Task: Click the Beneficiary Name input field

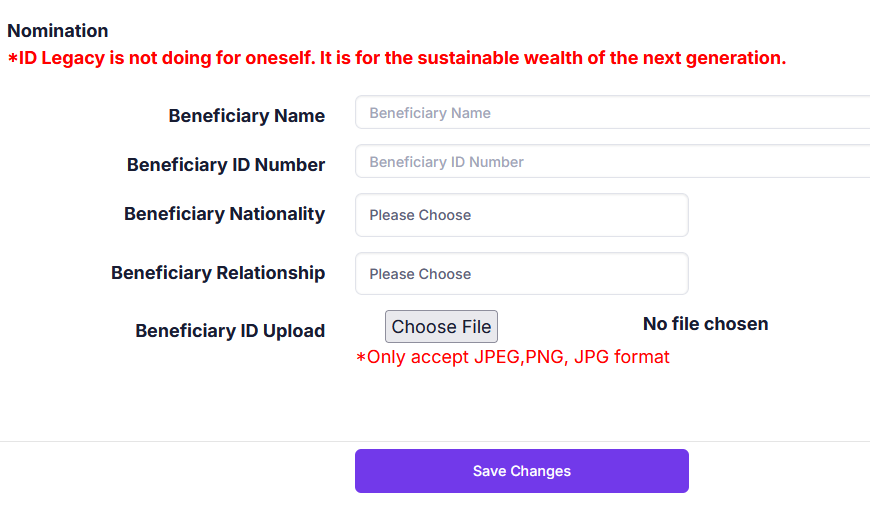Action: [612, 113]
